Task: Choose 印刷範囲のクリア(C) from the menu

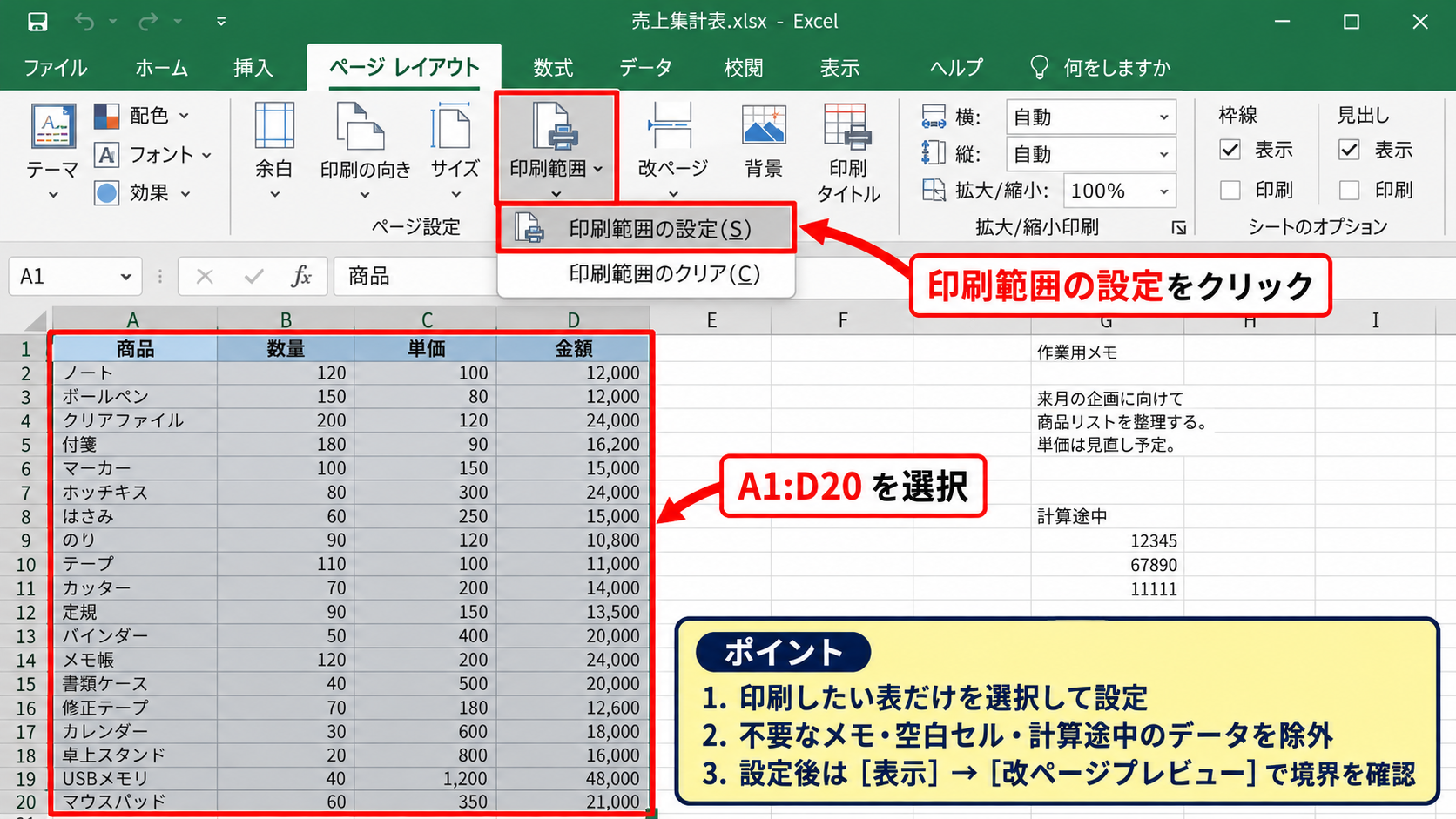Action: point(646,274)
